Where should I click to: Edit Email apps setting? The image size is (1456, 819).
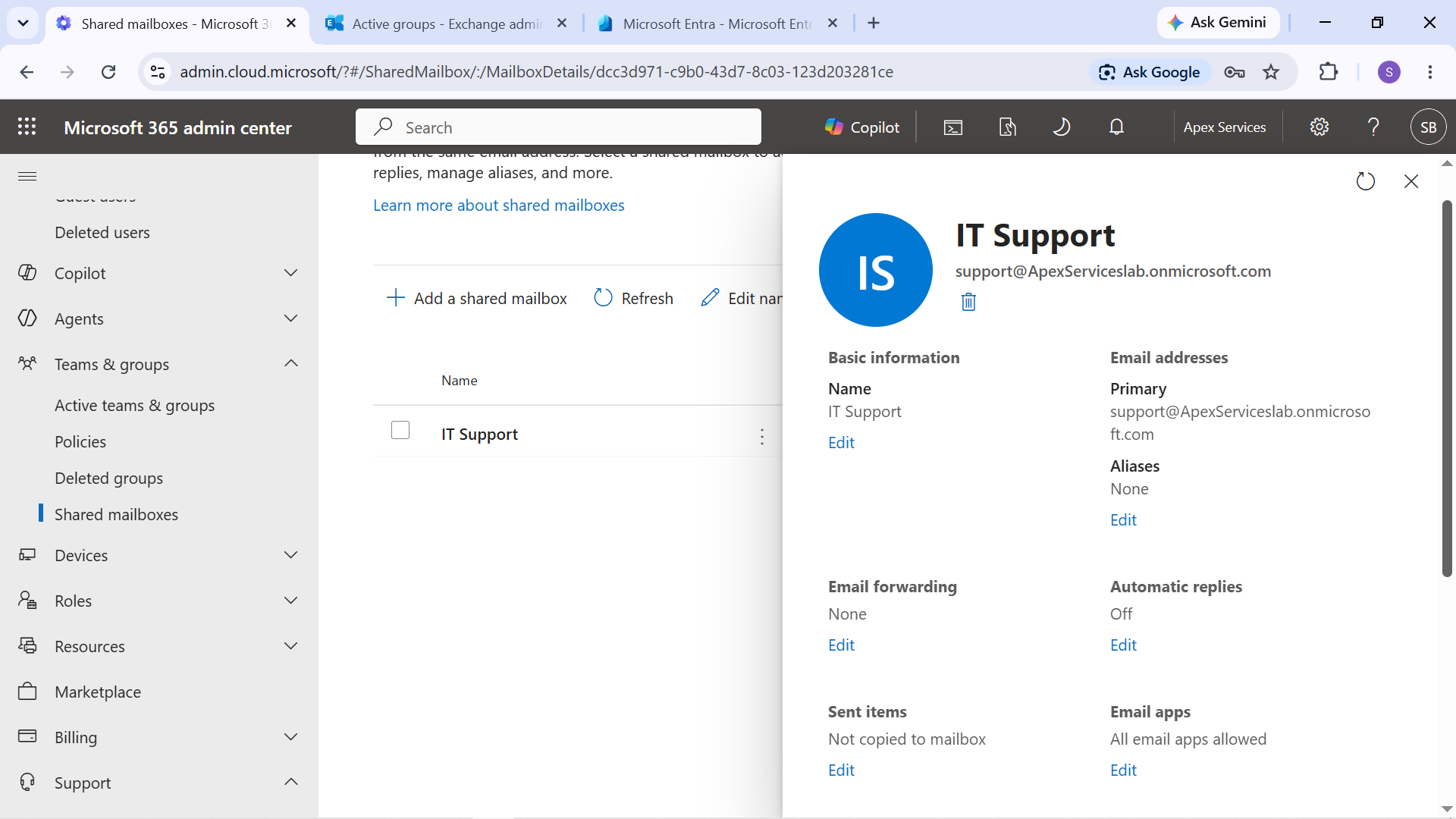1124,770
